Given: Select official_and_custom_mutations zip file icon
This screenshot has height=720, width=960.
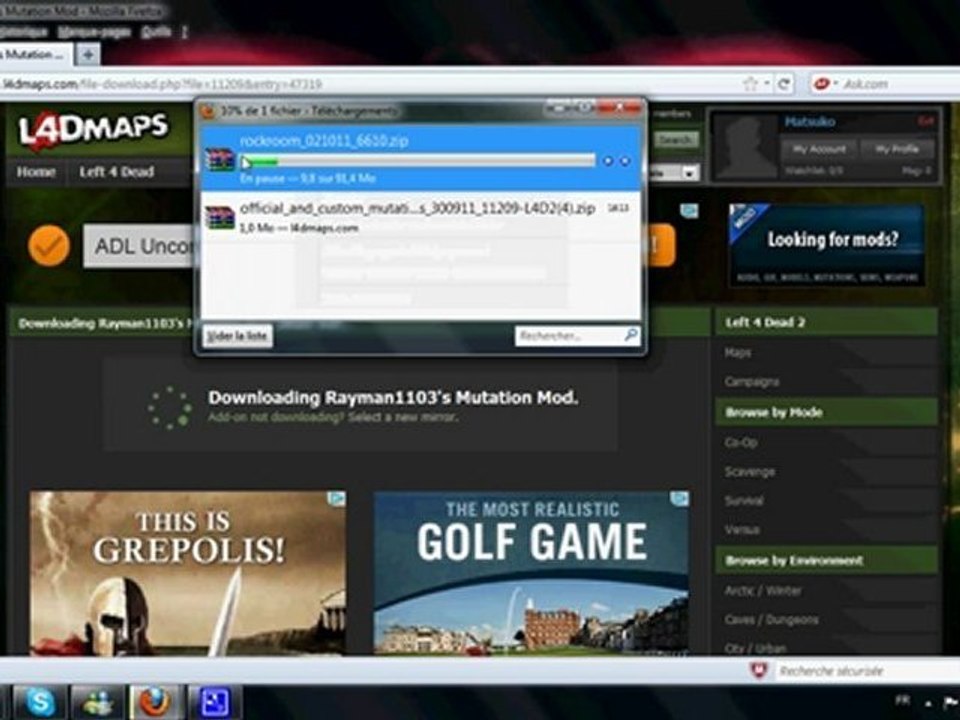Looking at the screenshot, I should (x=220, y=218).
